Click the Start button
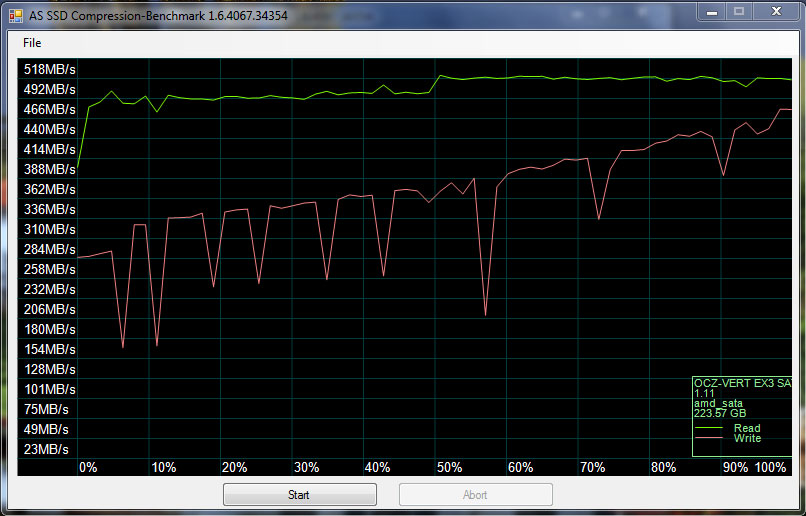 point(300,494)
